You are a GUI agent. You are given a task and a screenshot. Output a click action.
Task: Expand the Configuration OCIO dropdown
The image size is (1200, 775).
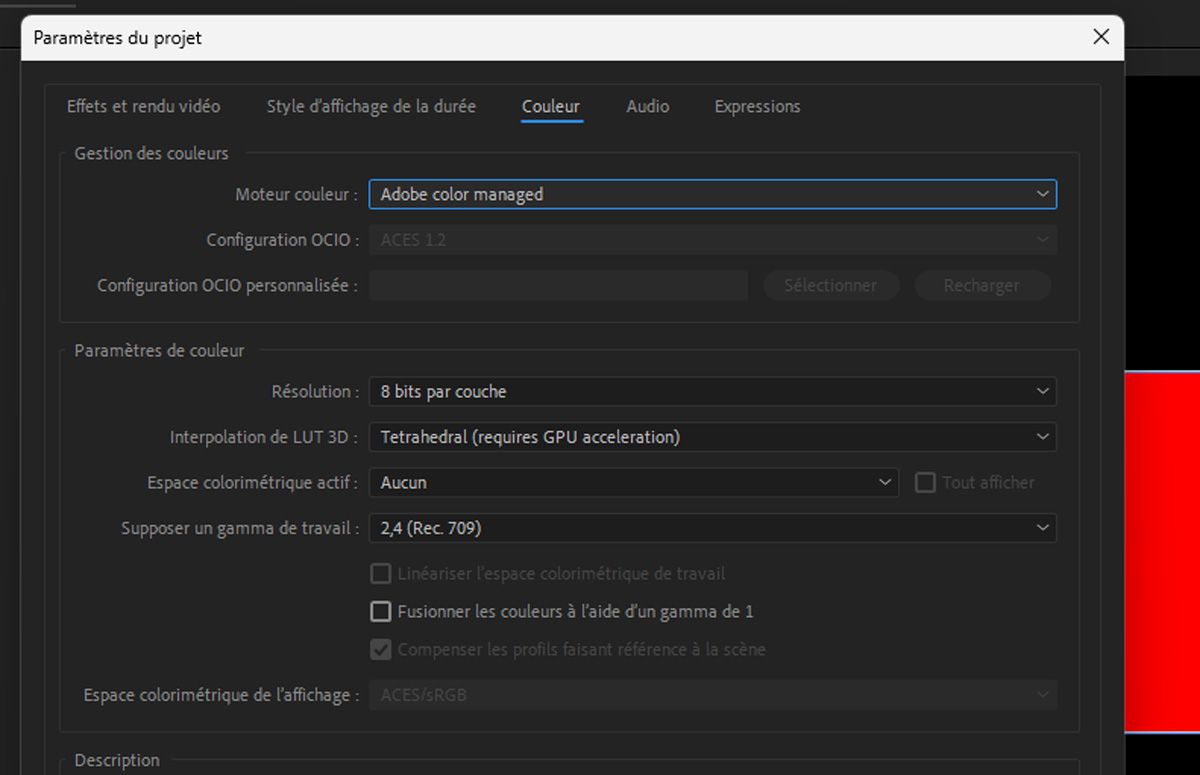tap(712, 240)
